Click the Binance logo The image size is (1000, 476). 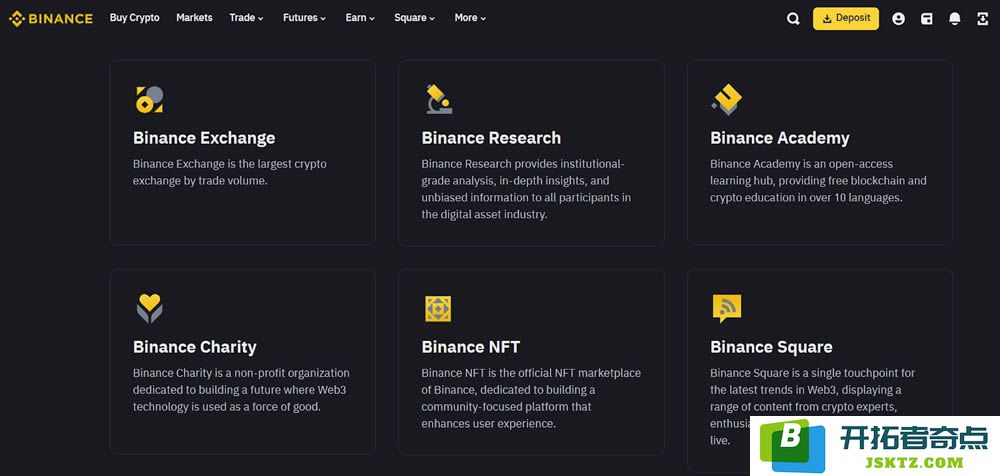coord(51,19)
